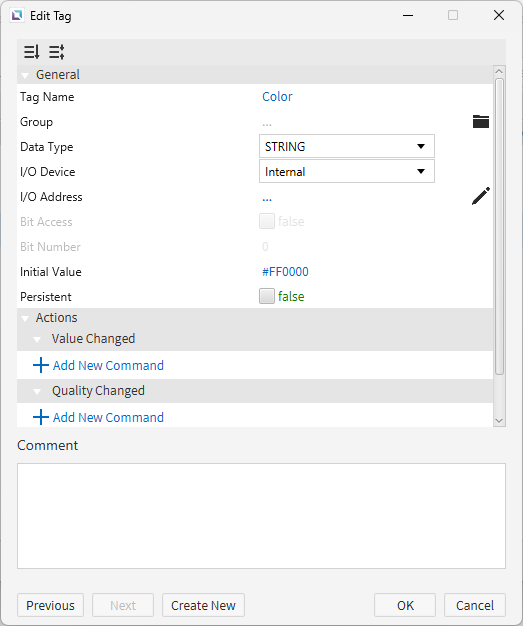Click the scrollbar down arrow
Viewport: 523px width, 626px height.
click(x=499, y=420)
